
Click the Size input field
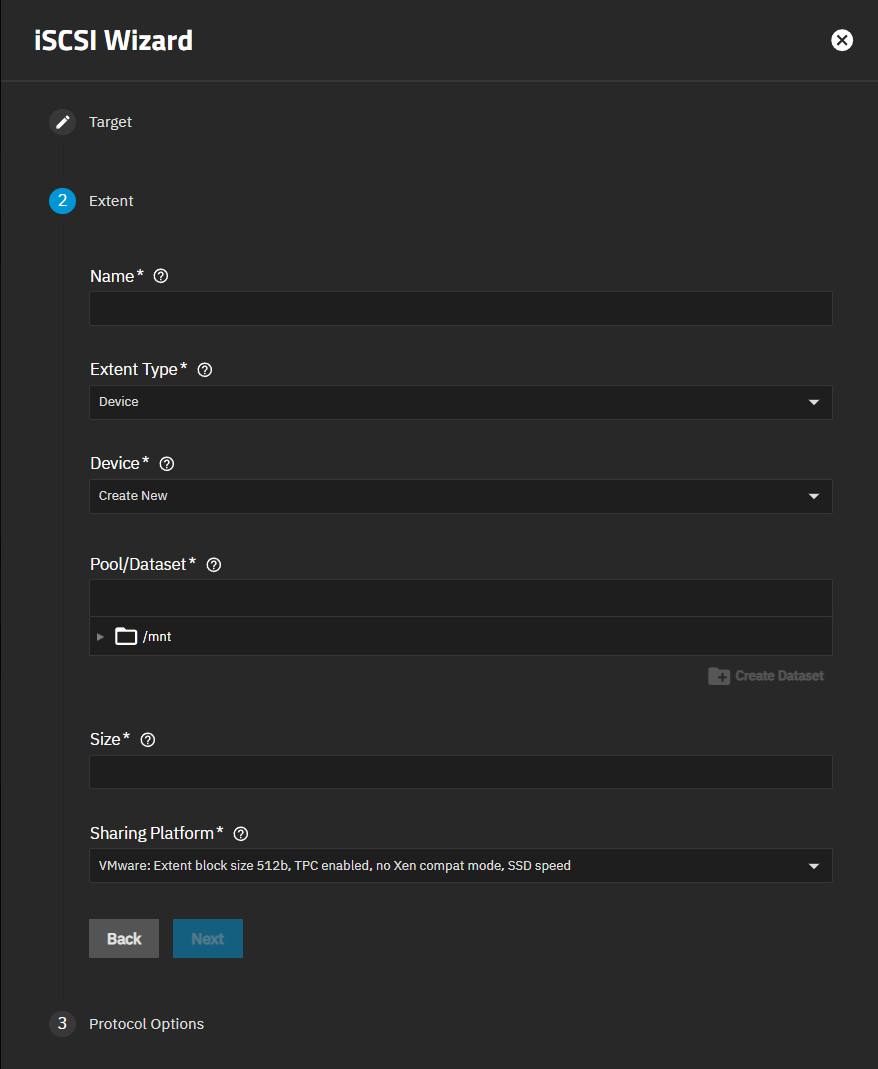460,771
